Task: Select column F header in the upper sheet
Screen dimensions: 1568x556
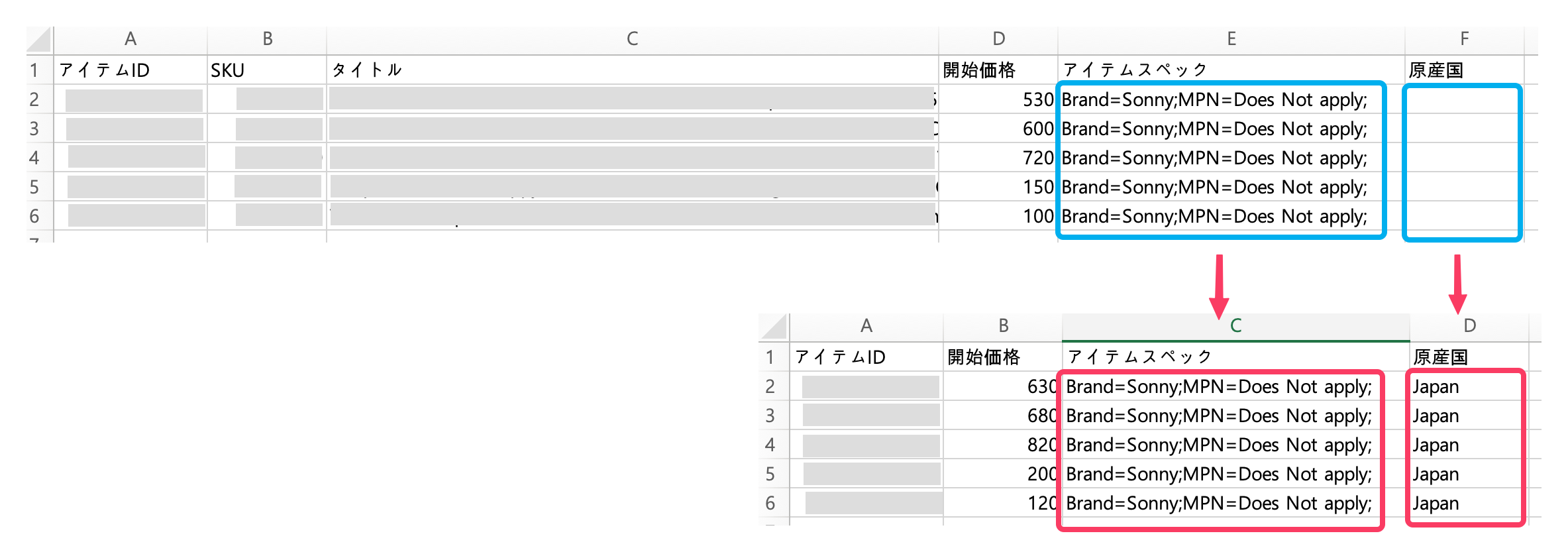Action: coord(1464,39)
